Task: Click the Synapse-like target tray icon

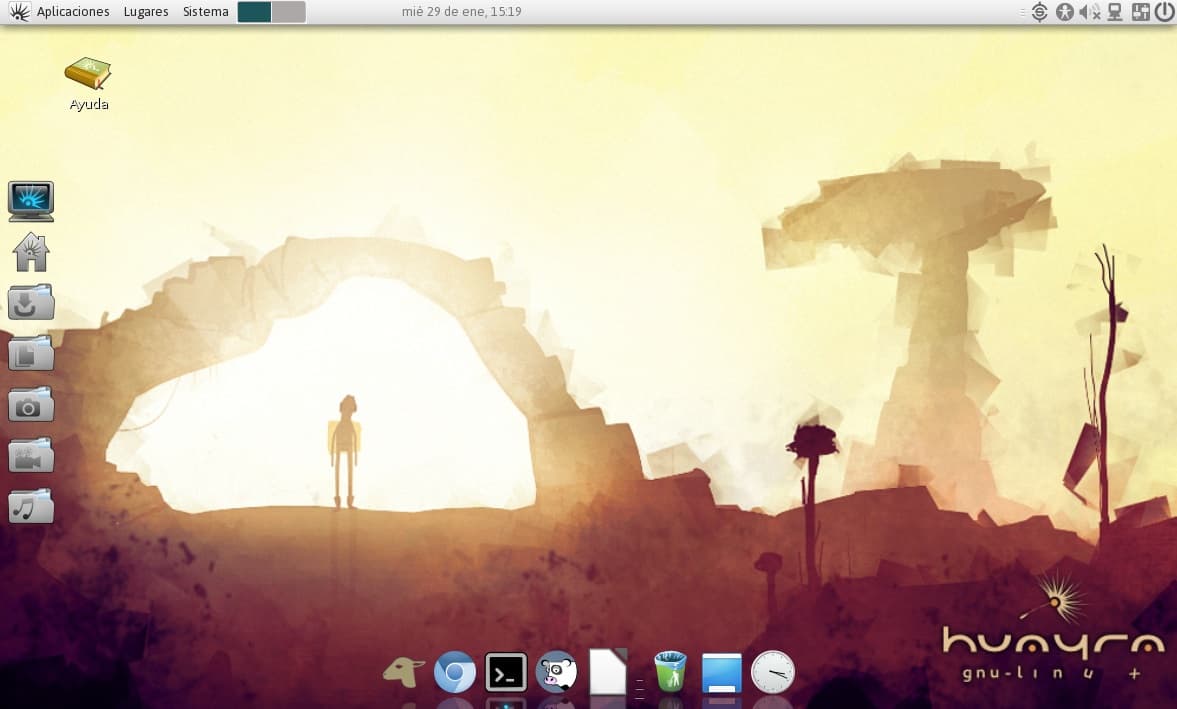Action: pos(1040,12)
